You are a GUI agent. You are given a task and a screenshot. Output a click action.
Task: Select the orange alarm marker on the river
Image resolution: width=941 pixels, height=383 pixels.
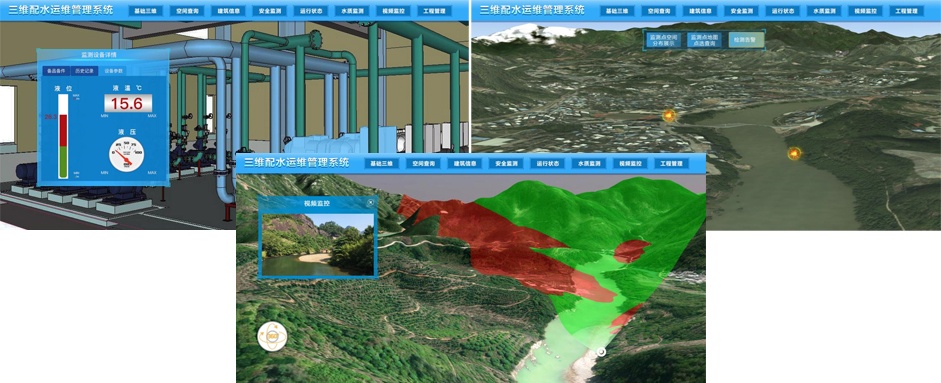click(x=794, y=153)
